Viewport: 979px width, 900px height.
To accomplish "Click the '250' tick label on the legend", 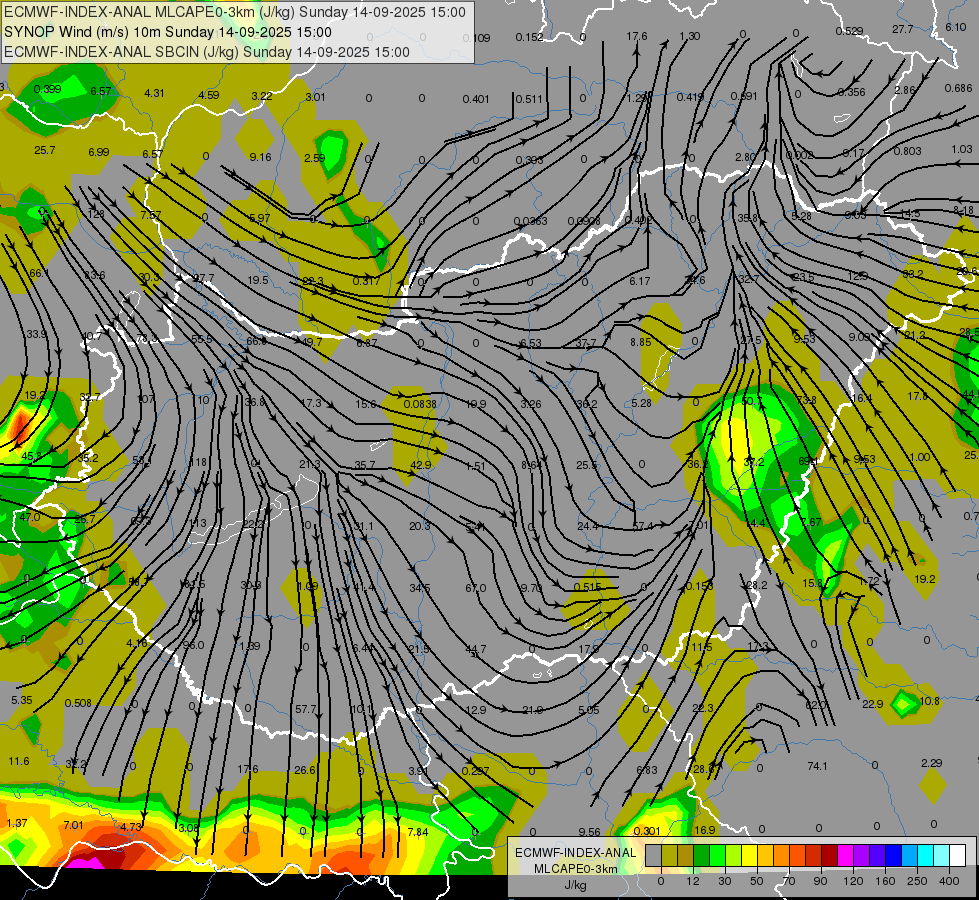I will 917,881.
